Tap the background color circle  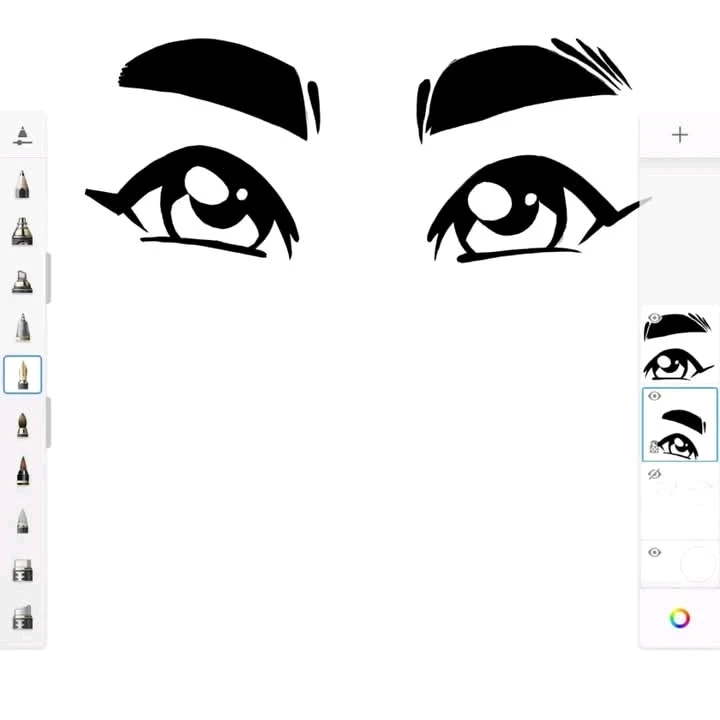click(x=697, y=564)
